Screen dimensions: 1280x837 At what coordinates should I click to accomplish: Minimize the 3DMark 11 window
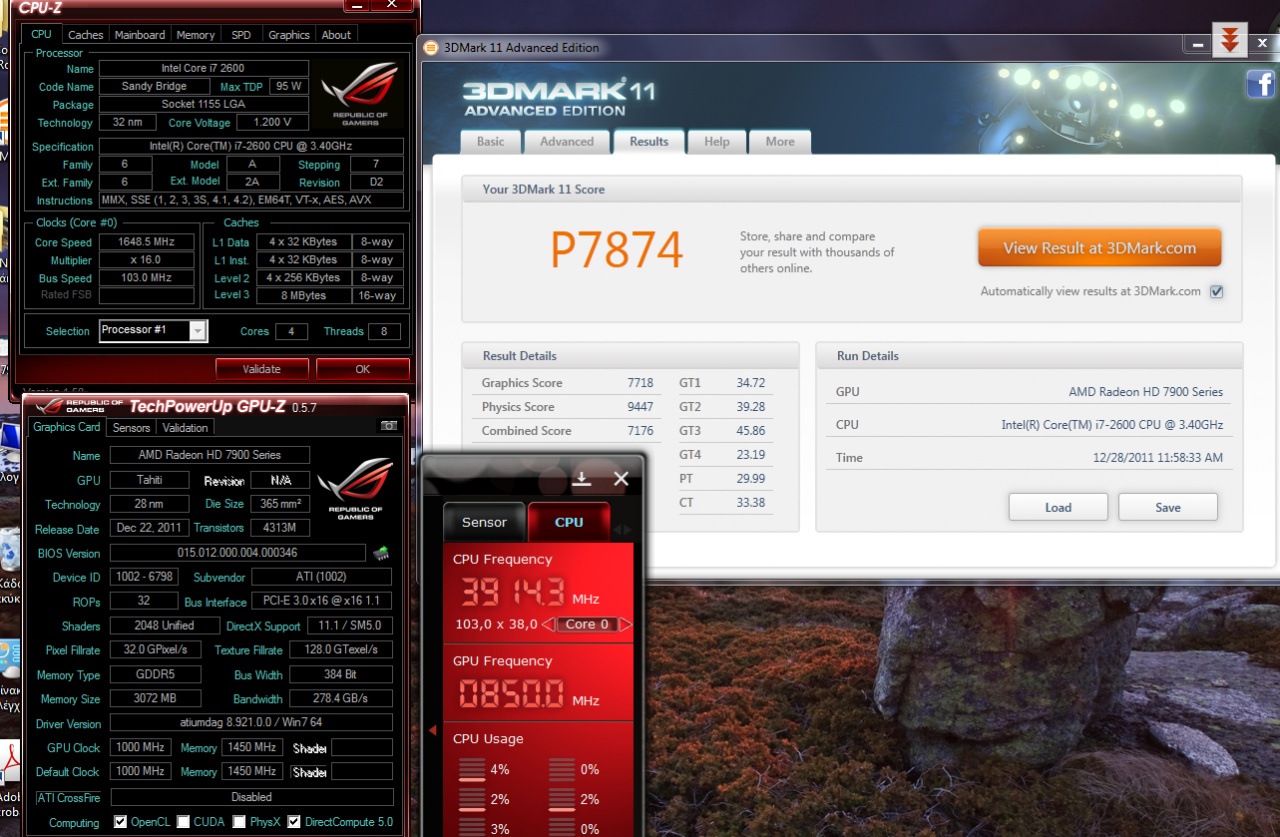(x=1196, y=45)
